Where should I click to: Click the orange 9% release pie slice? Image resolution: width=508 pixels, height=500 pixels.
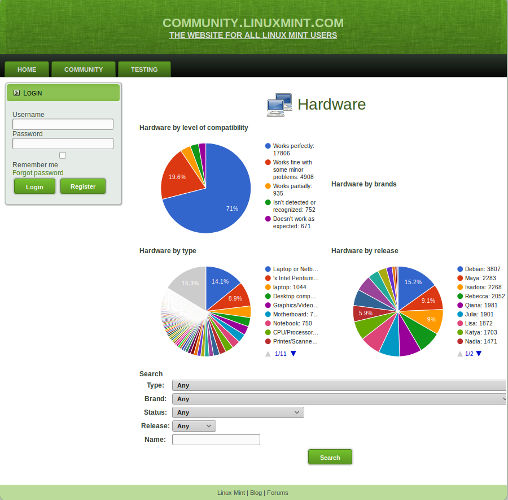click(x=428, y=319)
